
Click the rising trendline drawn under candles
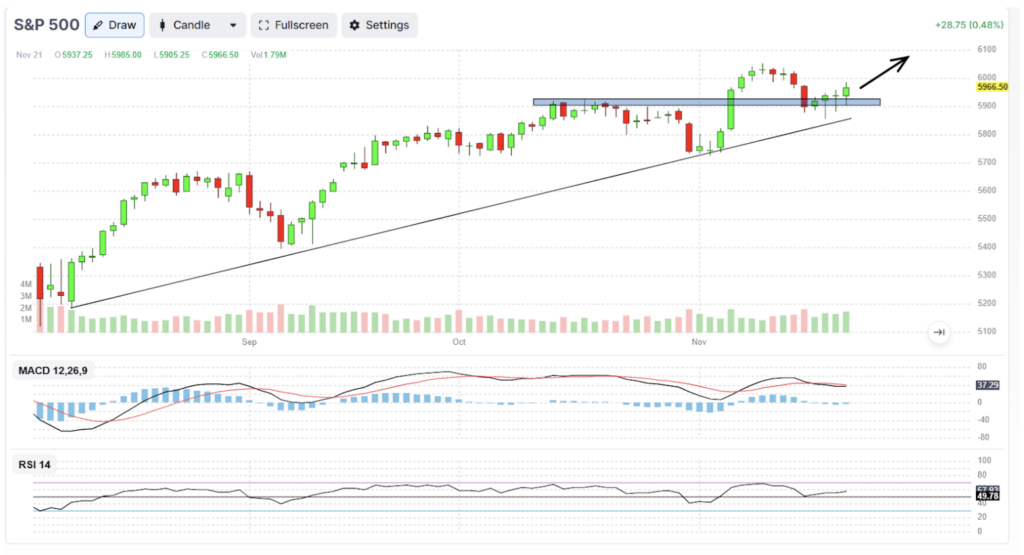click(461, 213)
